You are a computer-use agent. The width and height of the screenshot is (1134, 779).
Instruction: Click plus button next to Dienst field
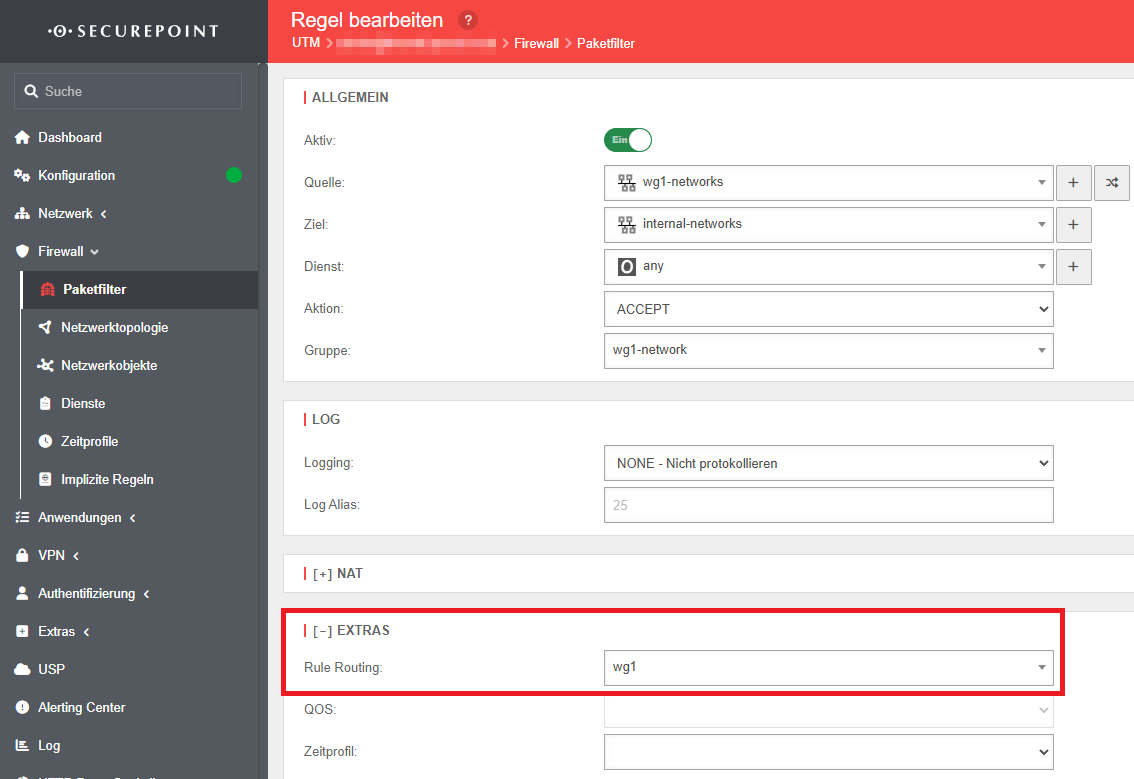click(1073, 267)
